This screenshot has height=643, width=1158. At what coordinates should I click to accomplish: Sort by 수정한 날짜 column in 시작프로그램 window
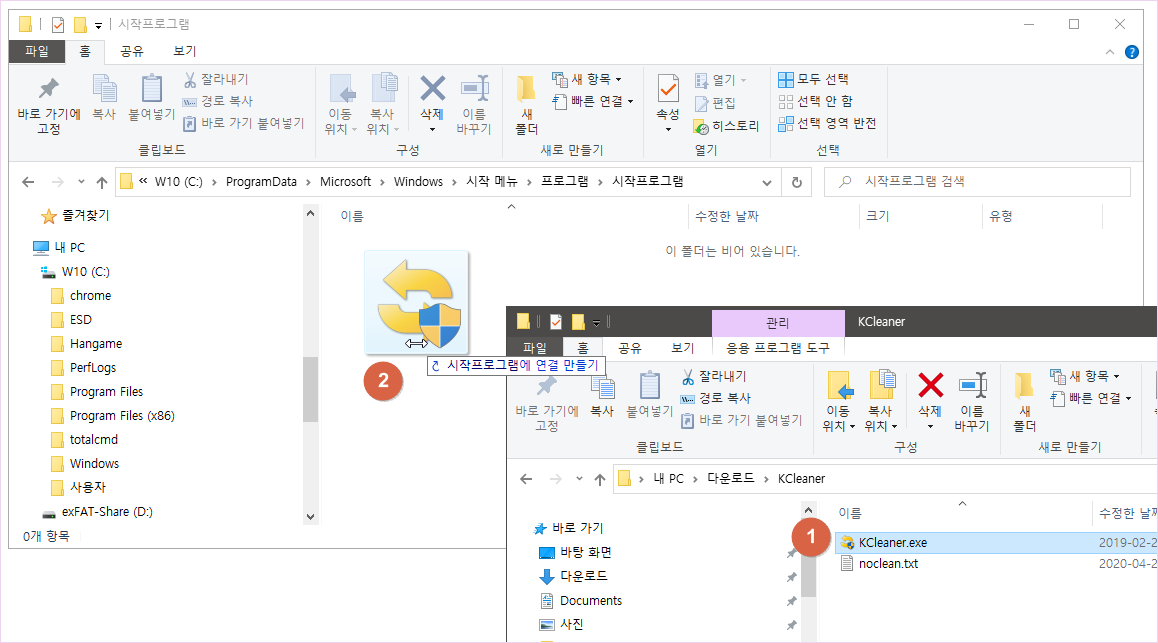click(727, 216)
